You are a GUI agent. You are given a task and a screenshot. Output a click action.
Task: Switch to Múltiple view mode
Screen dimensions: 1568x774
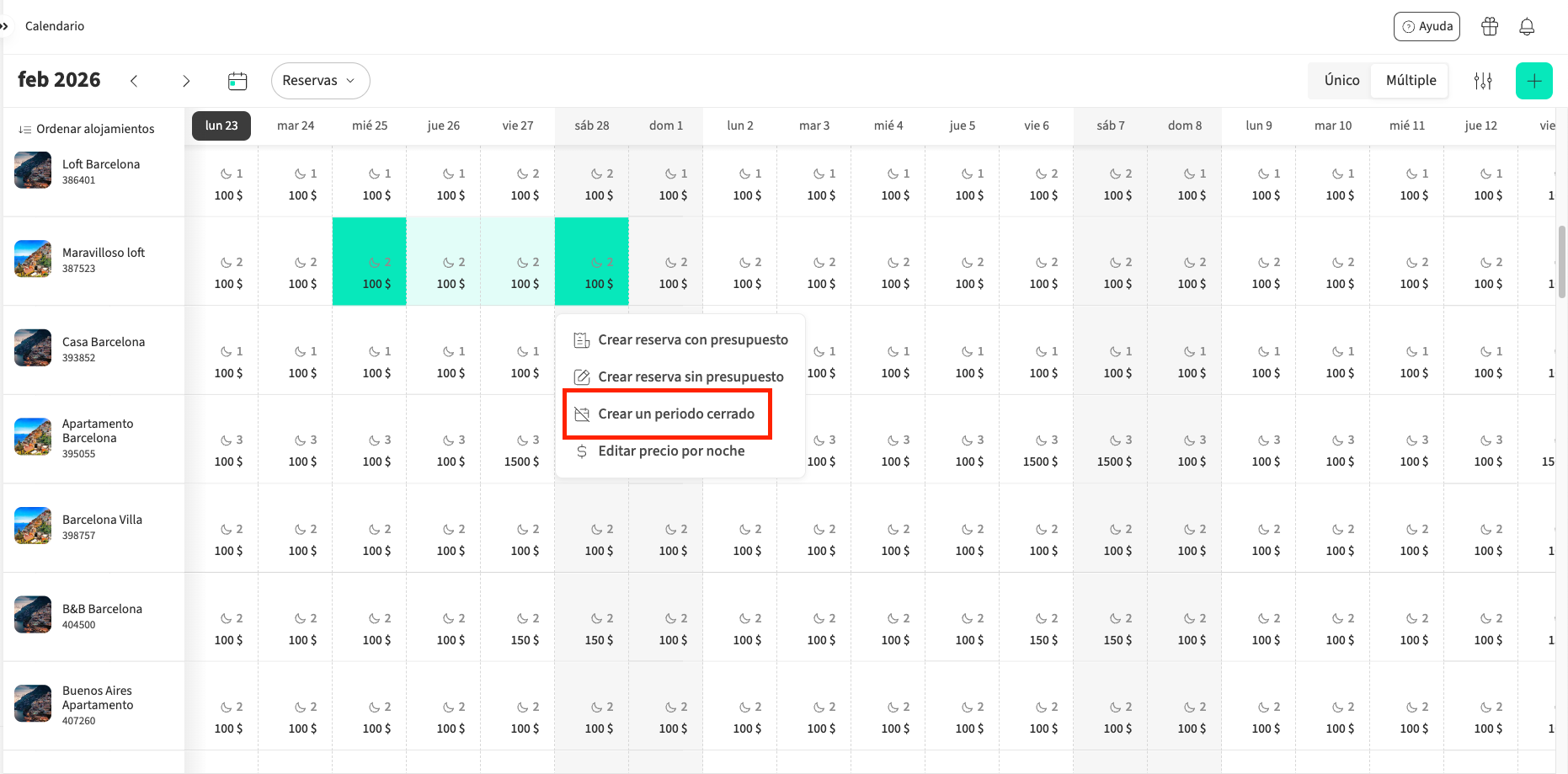1411,80
